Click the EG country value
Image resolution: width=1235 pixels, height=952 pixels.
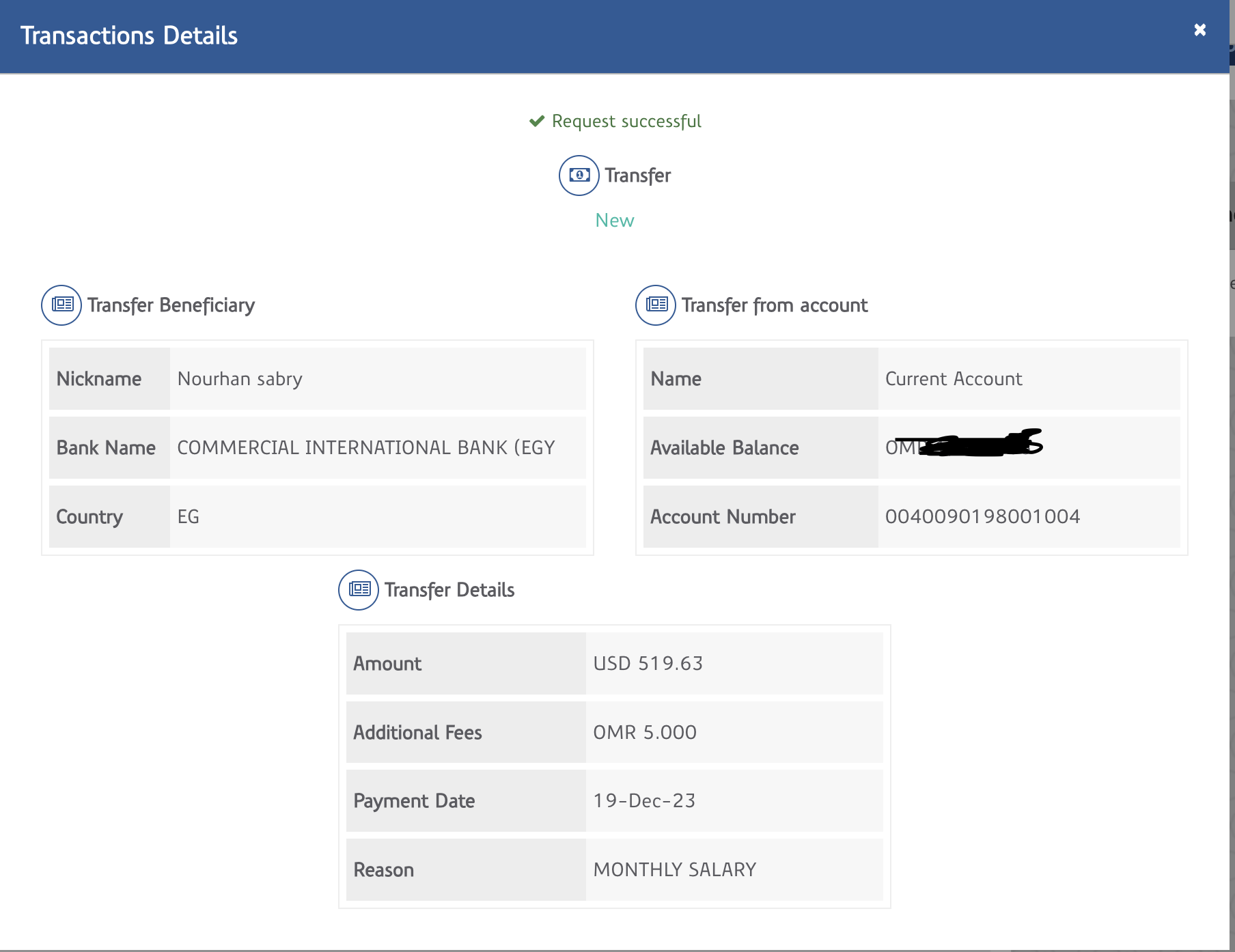click(x=189, y=517)
